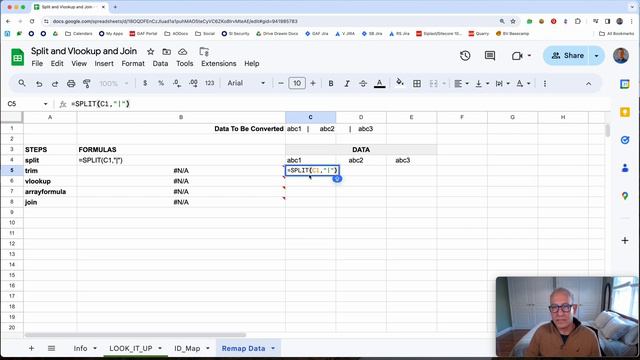The width and height of the screenshot is (640, 360).
Task: Select column F header
Action: point(462,117)
